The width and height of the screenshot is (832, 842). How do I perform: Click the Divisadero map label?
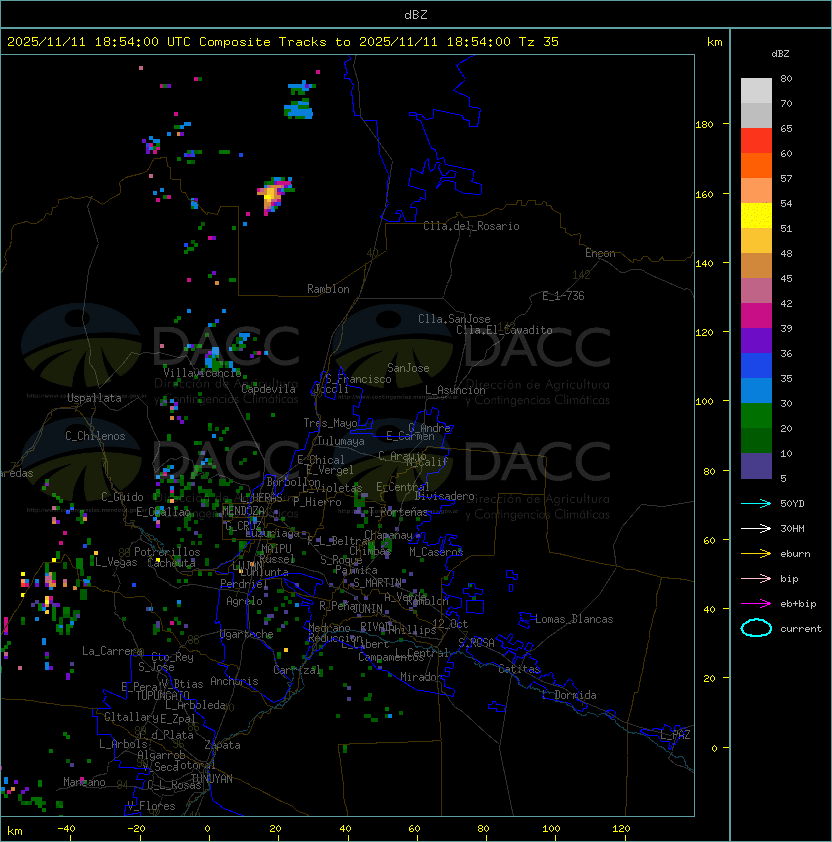pos(444,496)
